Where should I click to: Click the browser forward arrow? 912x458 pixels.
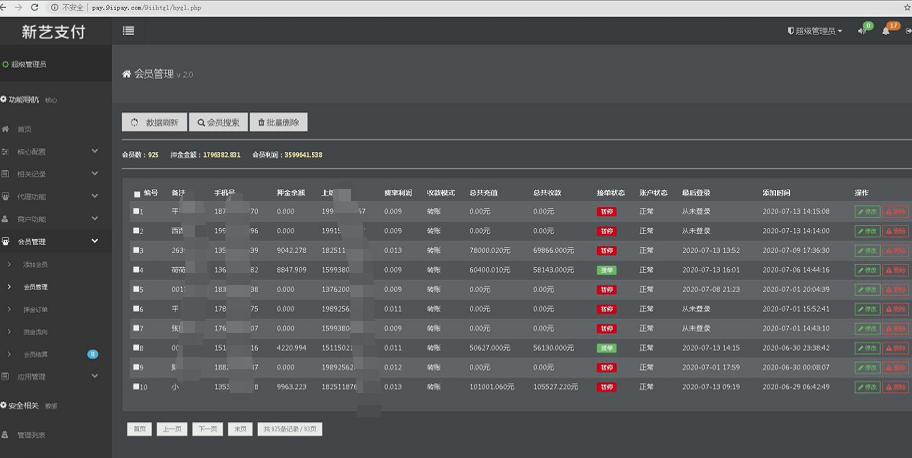[x=21, y=7]
